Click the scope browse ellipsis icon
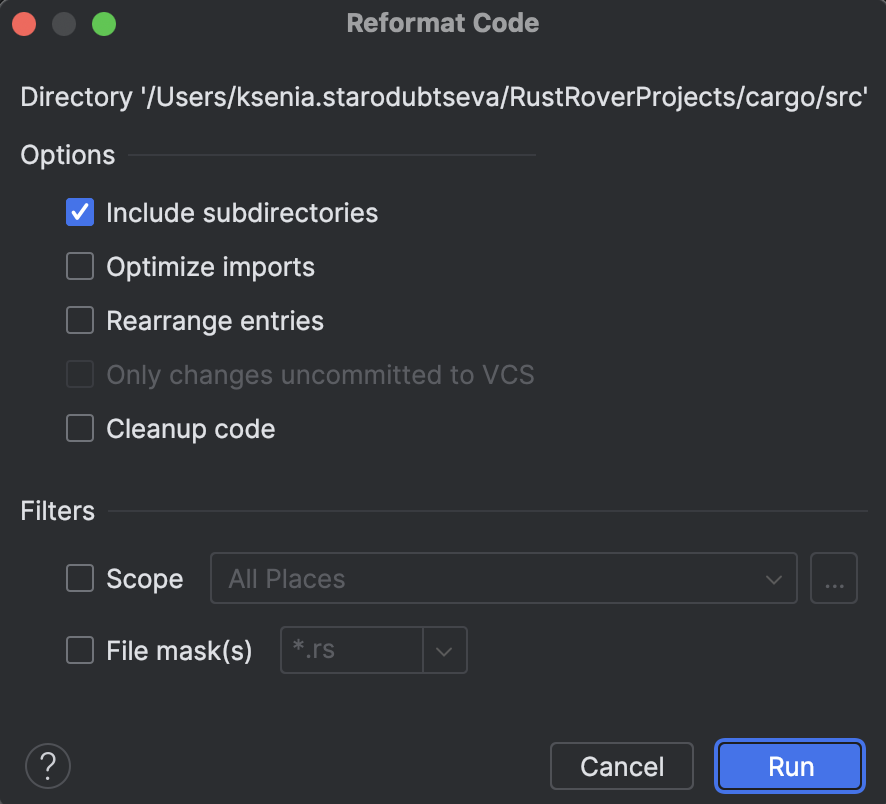 834,578
